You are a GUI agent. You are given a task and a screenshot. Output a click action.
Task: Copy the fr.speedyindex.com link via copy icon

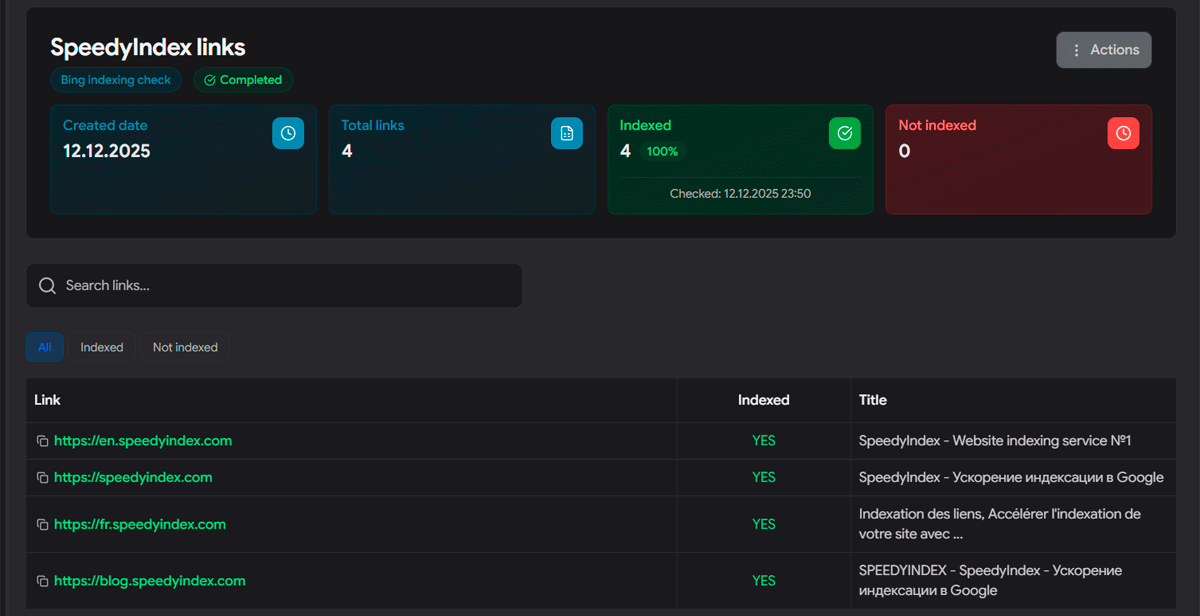point(42,525)
